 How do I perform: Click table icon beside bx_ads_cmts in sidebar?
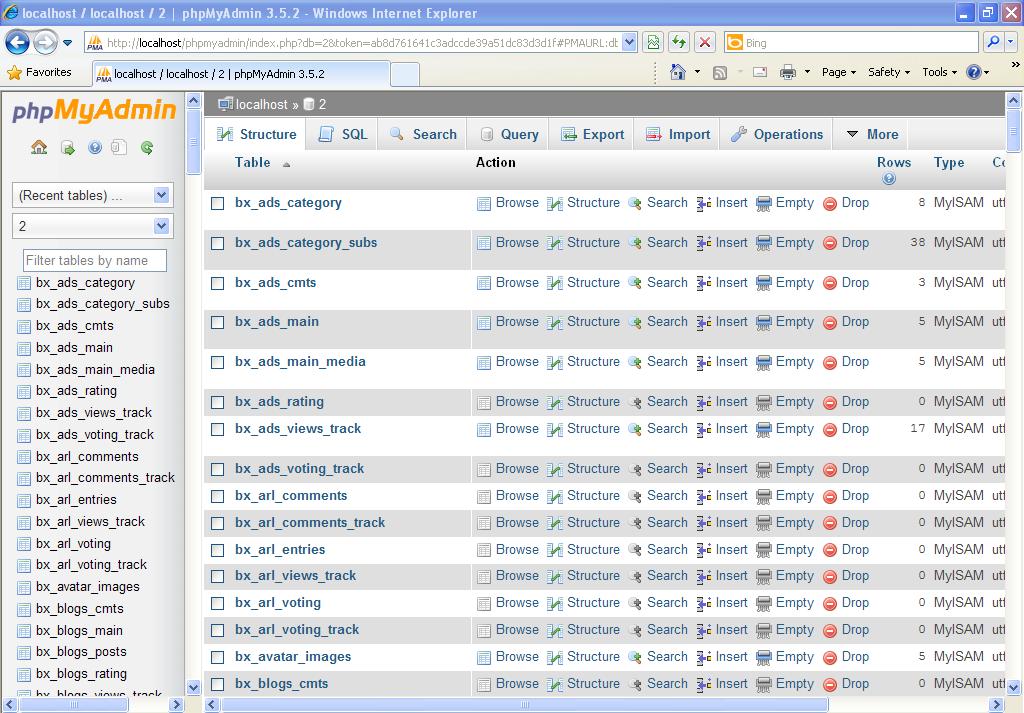(x=24, y=326)
